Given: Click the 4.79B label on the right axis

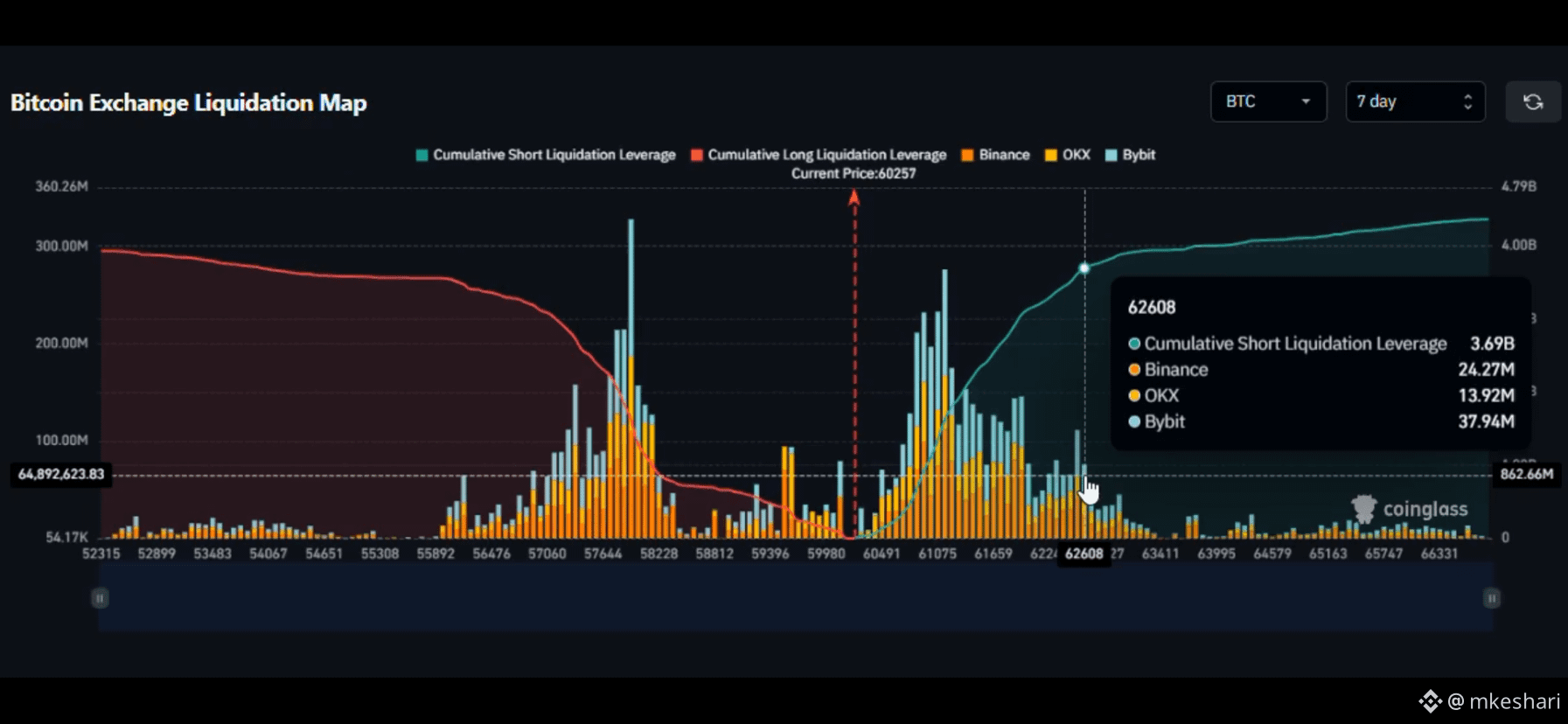Looking at the screenshot, I should 1519,186.
